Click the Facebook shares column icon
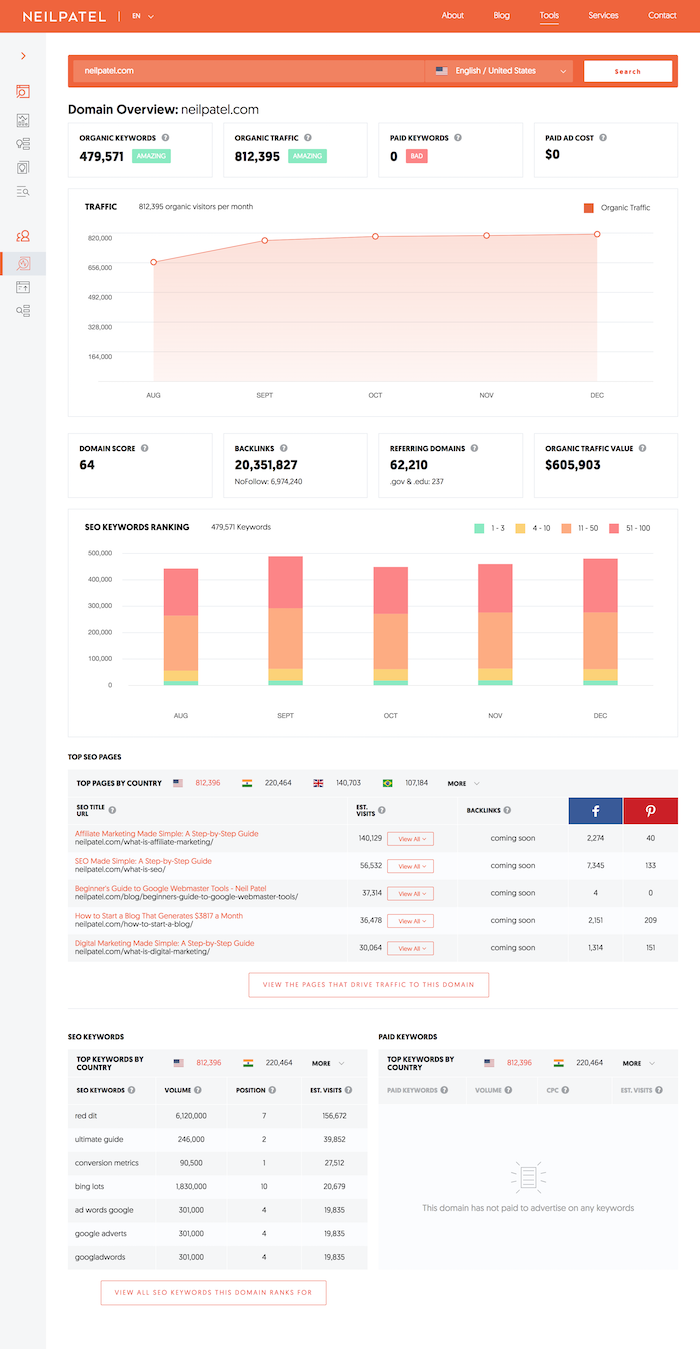This screenshot has width=700, height=1349. tap(596, 810)
